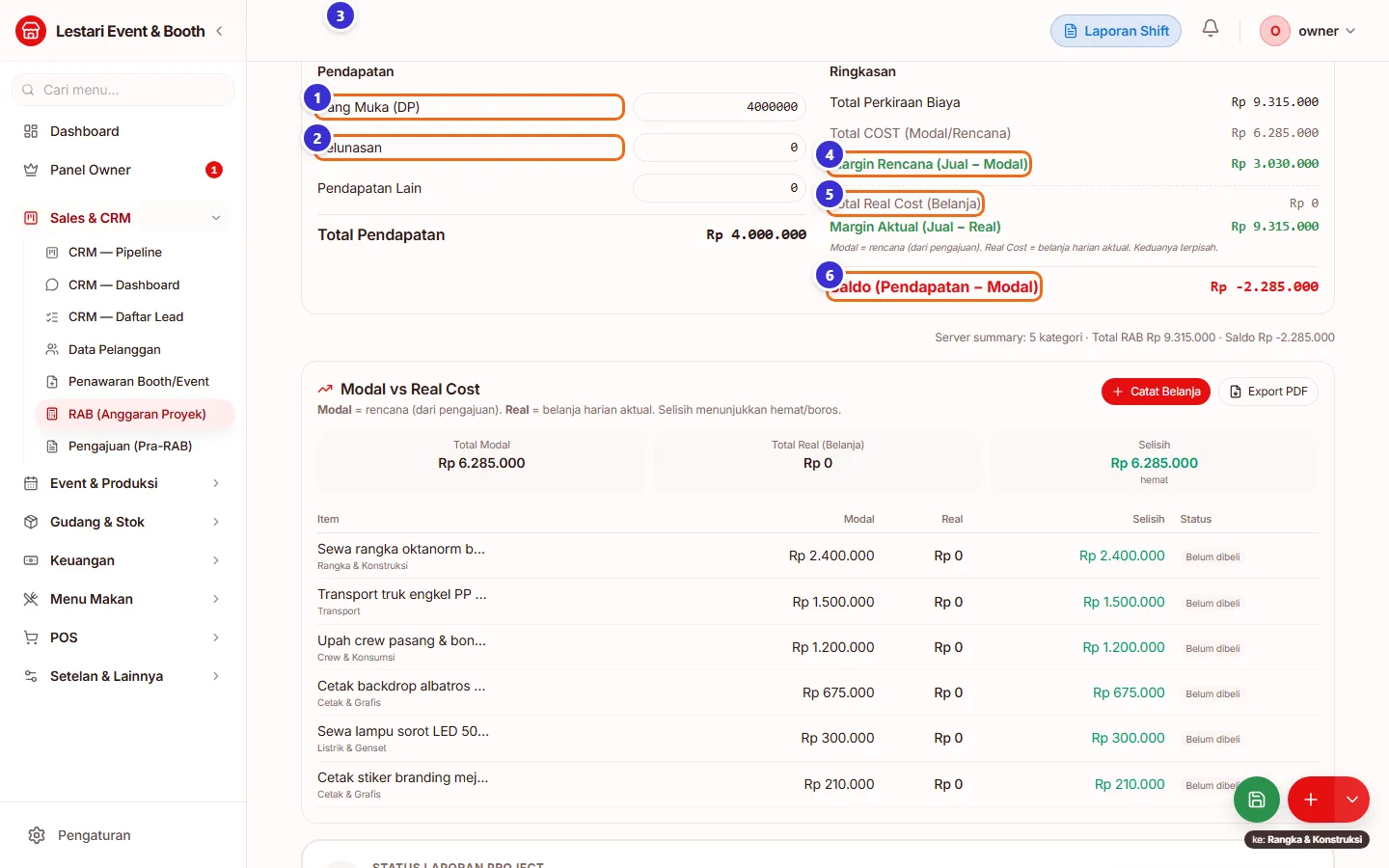Open Pengaturan settings link
The height and width of the screenshot is (868, 1389).
tap(123, 835)
